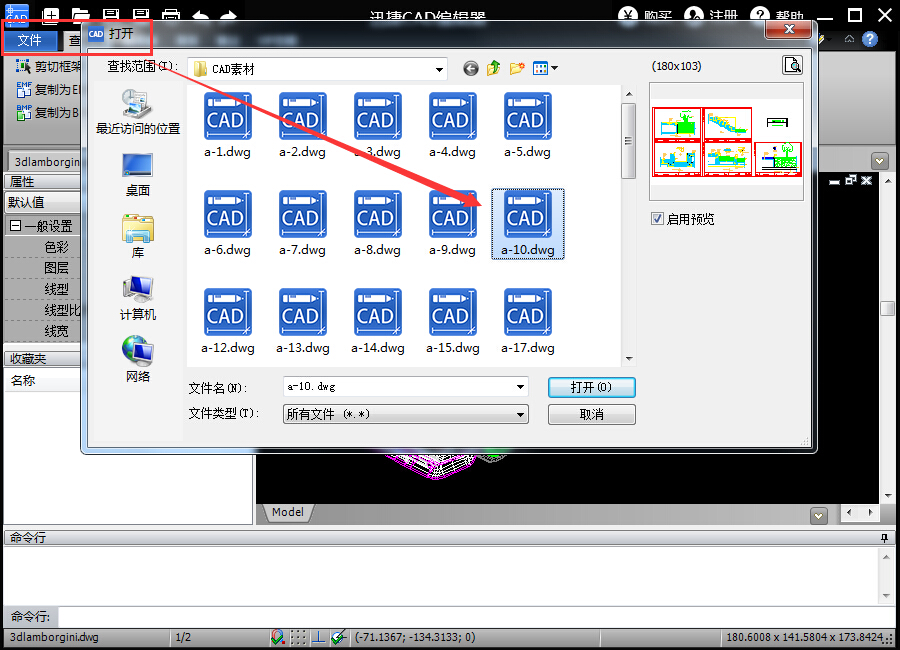Screen dimensions: 900x650
Task: Click the file list scroll-up arrow
Action: pyautogui.click(x=629, y=93)
